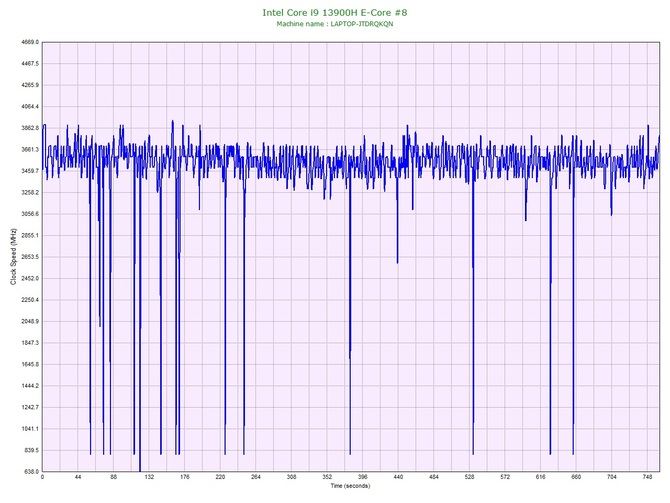Click the '88' x-axis tick label
Screen dimensions: 670x503
(113, 477)
